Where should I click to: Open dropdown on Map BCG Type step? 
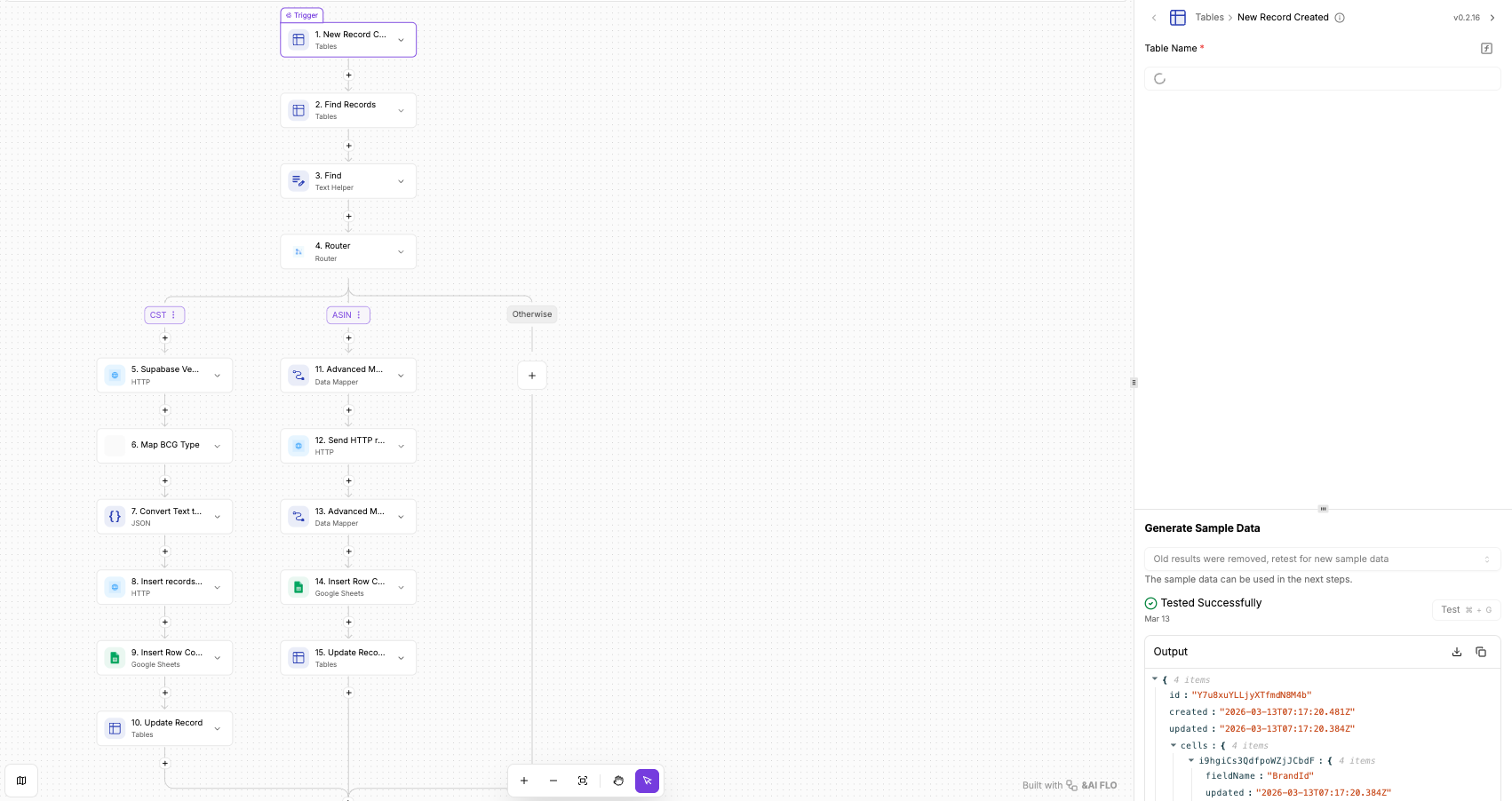coord(217,446)
